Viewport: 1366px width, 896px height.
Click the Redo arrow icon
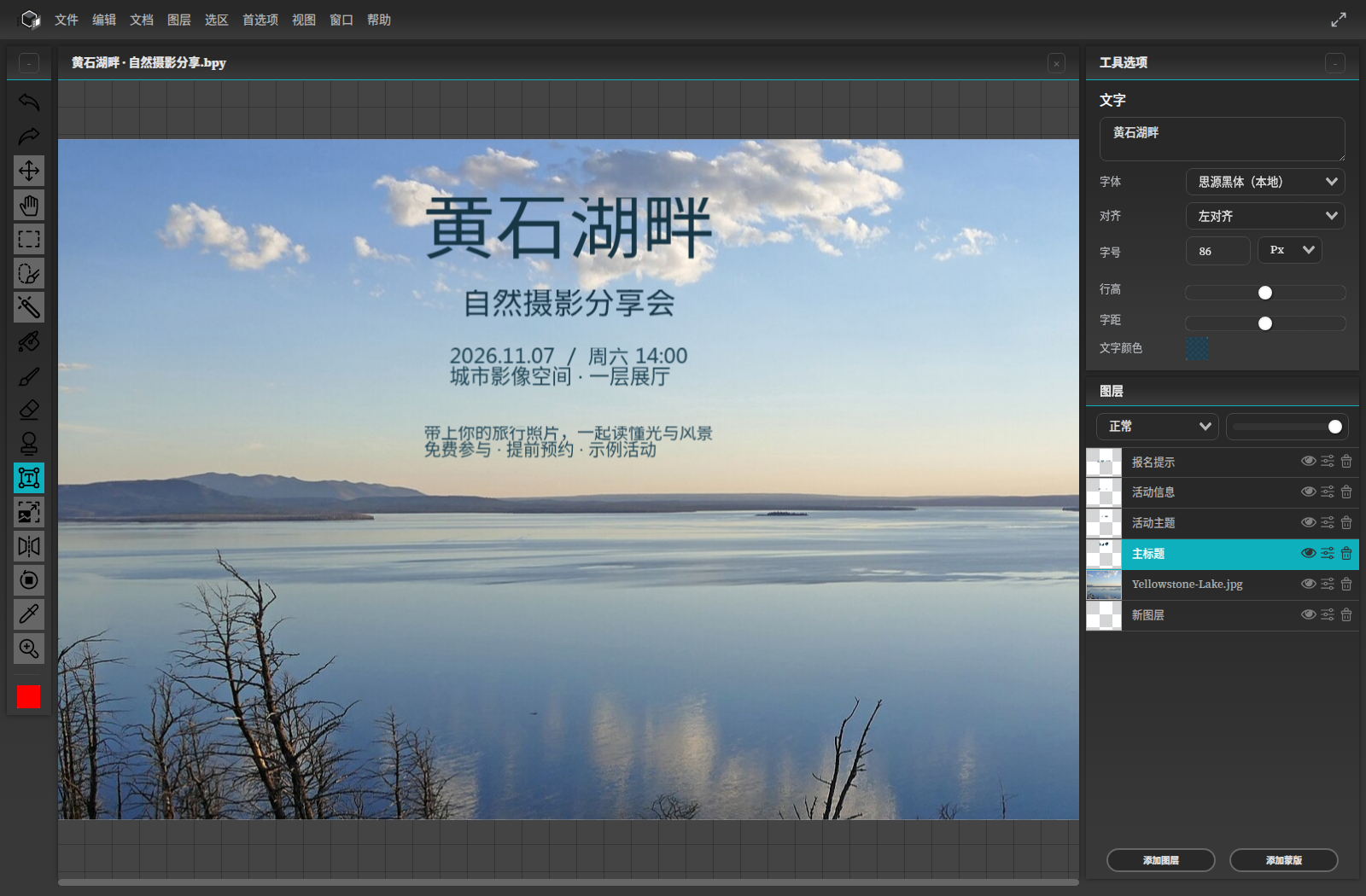[29, 137]
